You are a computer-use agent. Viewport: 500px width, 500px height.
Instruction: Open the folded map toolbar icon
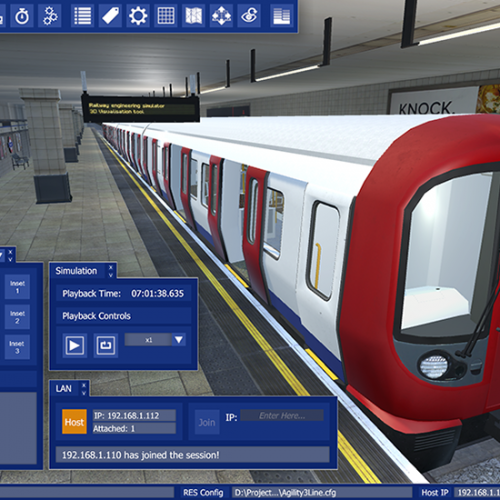point(194,15)
